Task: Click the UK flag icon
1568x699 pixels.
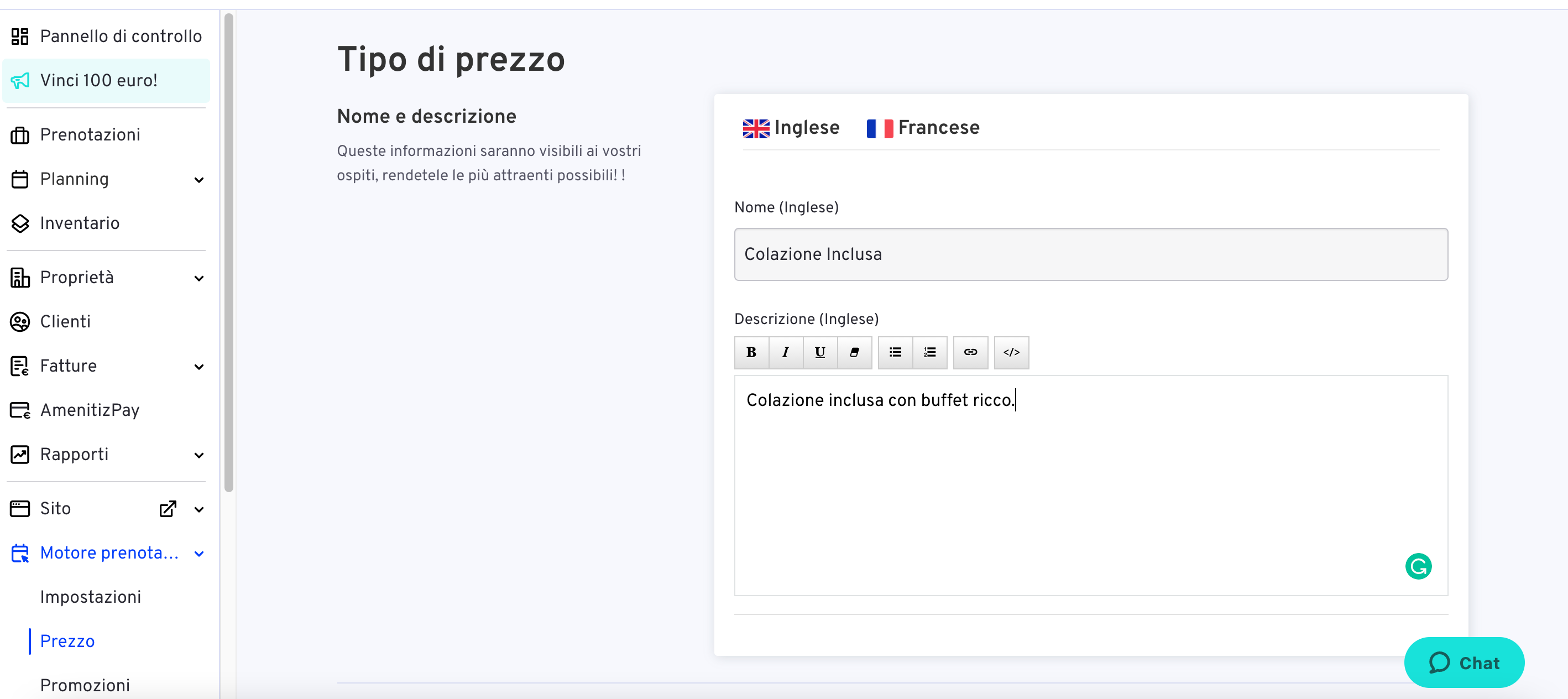Action: (756, 128)
